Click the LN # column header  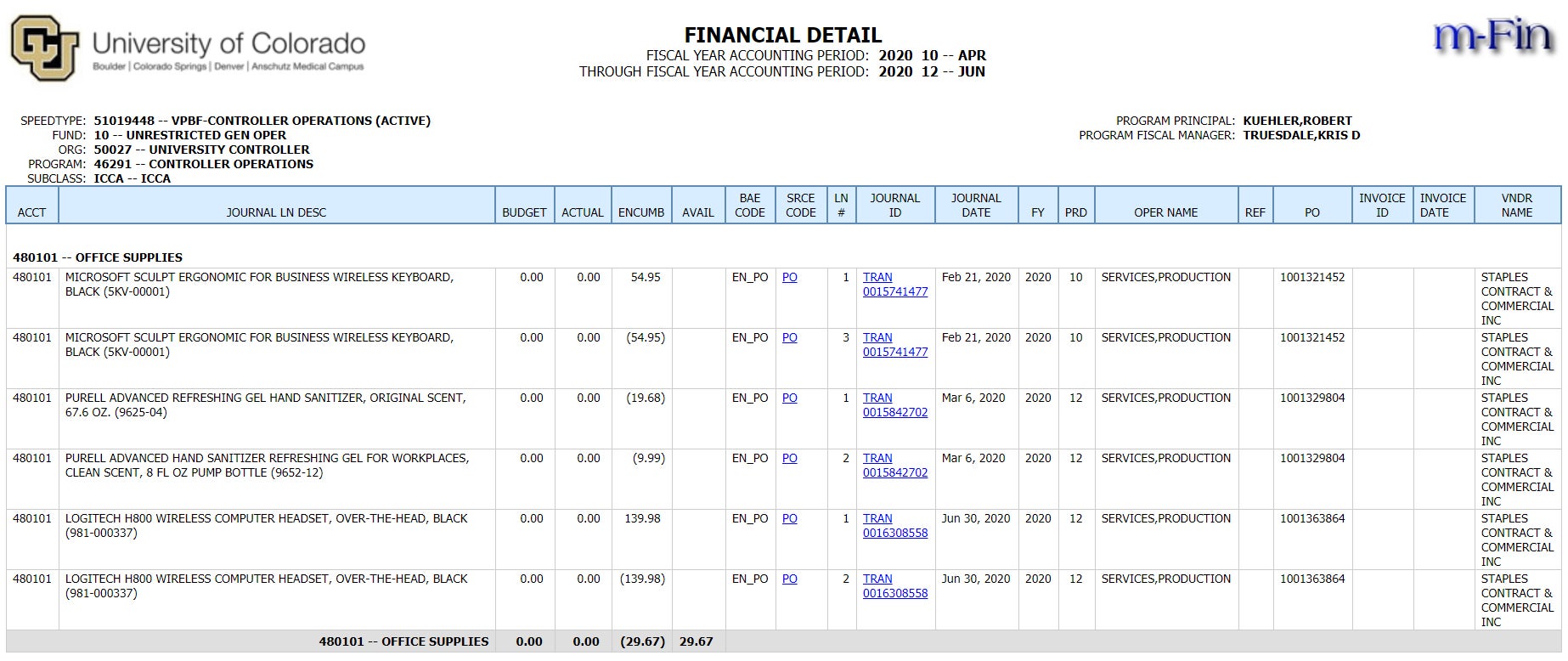click(x=841, y=205)
